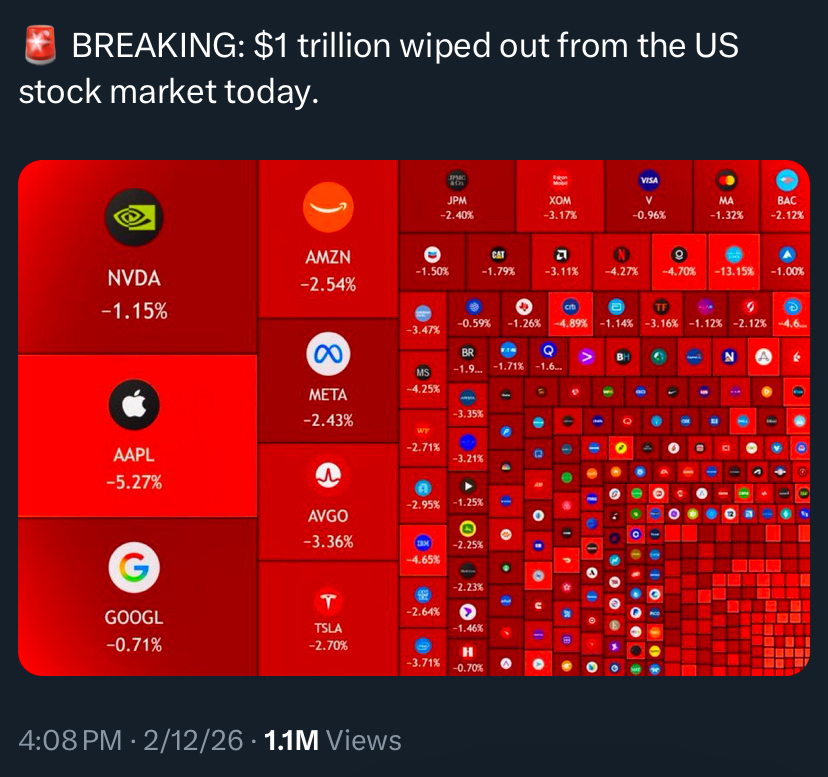Click the Visa logo icon

[x=649, y=181]
